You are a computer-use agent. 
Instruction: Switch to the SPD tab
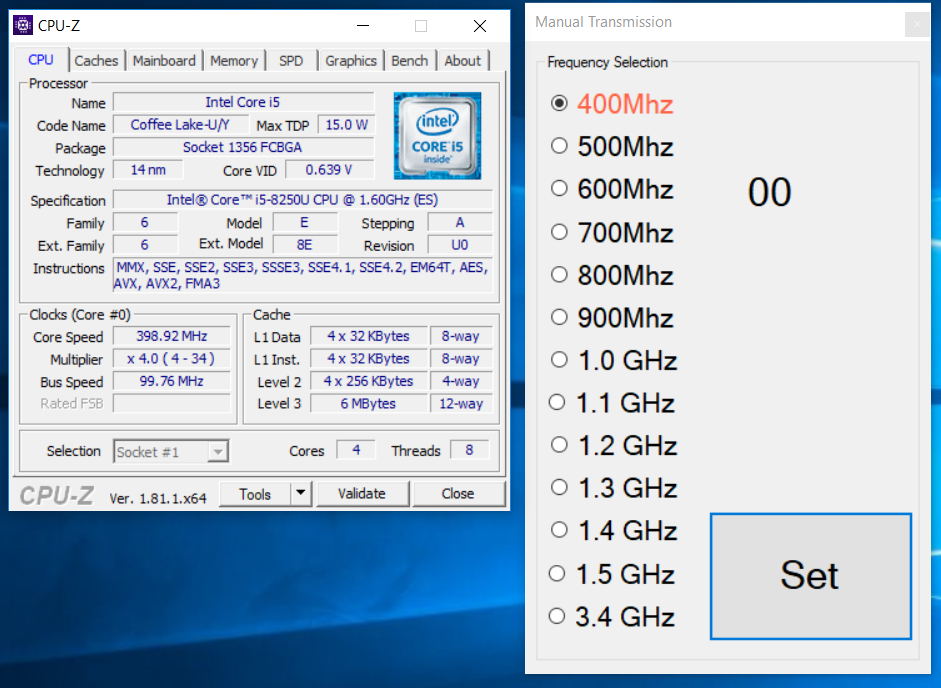tap(291, 61)
